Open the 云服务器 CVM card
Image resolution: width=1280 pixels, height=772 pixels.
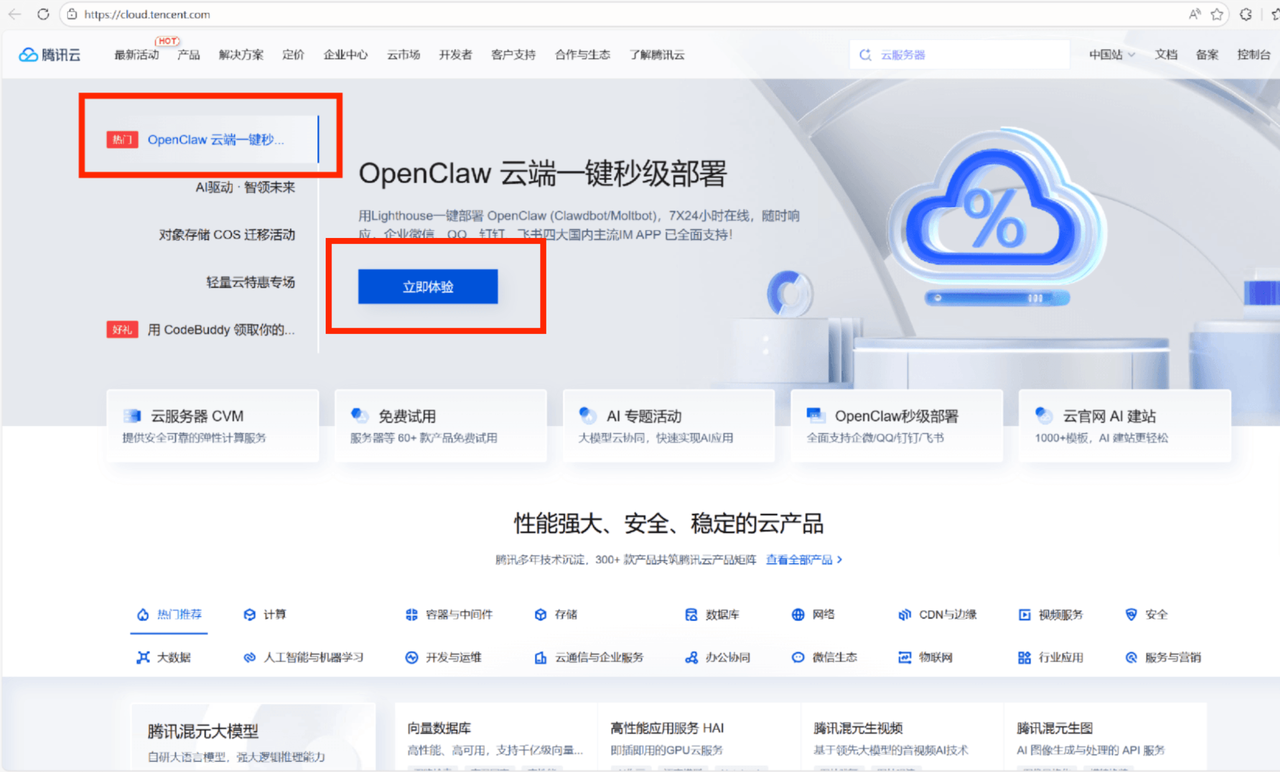point(212,425)
